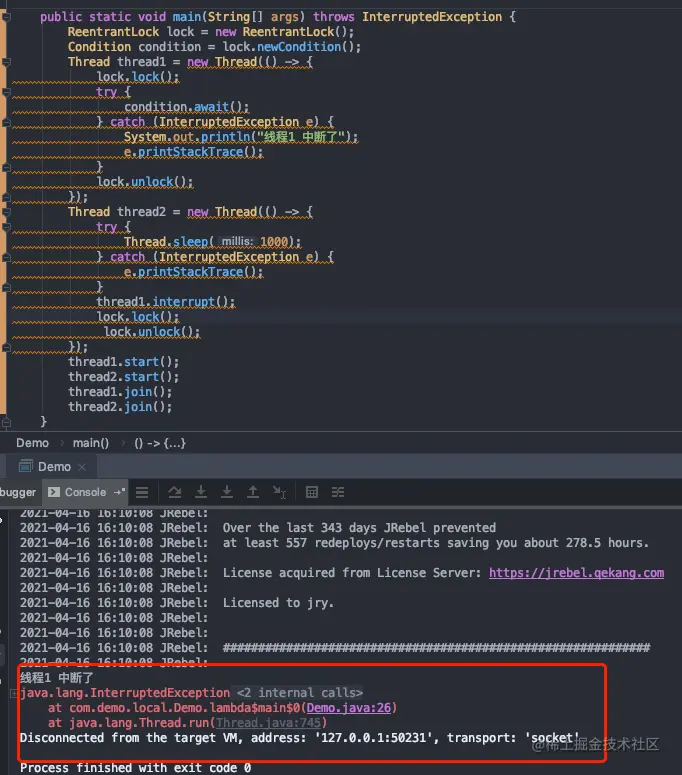
Task: Click the Demo breadcrumb
Action: pos(32,443)
